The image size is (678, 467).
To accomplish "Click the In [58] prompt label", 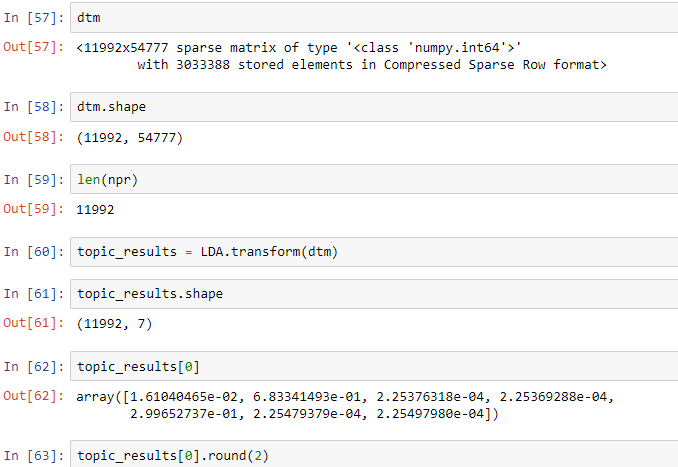I will [34, 107].
